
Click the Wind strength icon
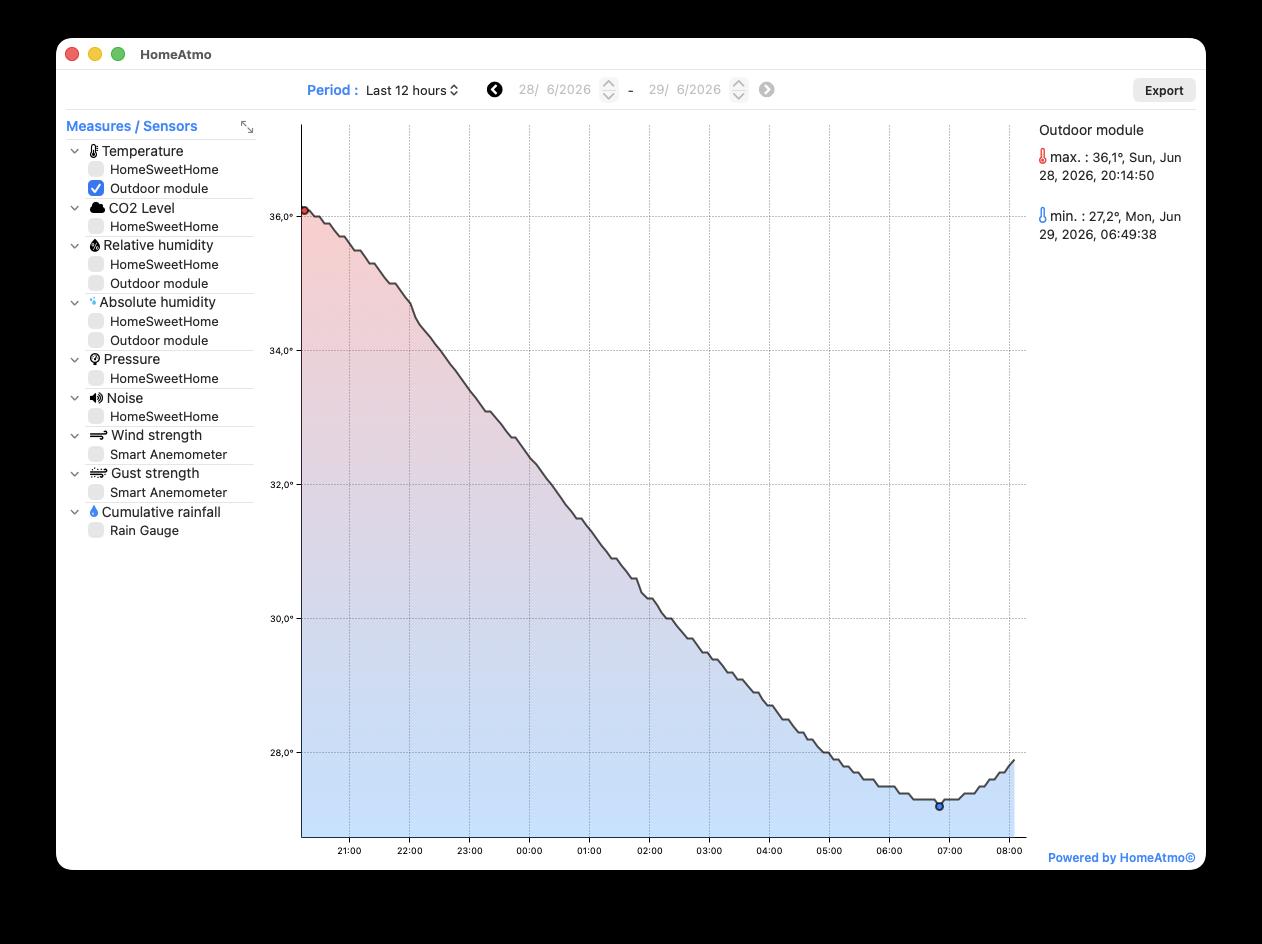point(98,435)
